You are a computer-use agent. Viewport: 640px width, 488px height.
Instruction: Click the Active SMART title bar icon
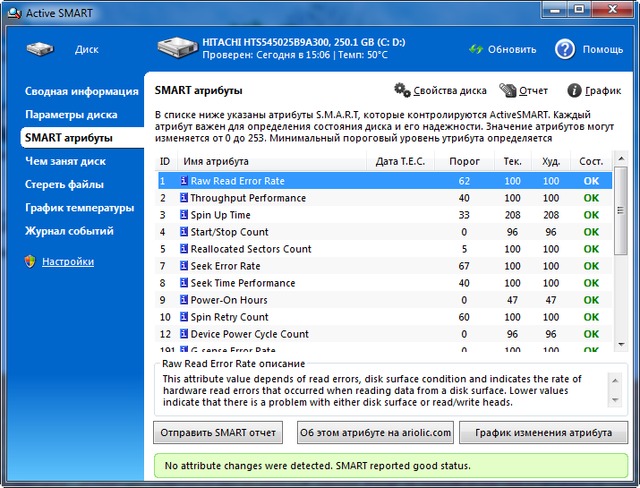(12, 12)
